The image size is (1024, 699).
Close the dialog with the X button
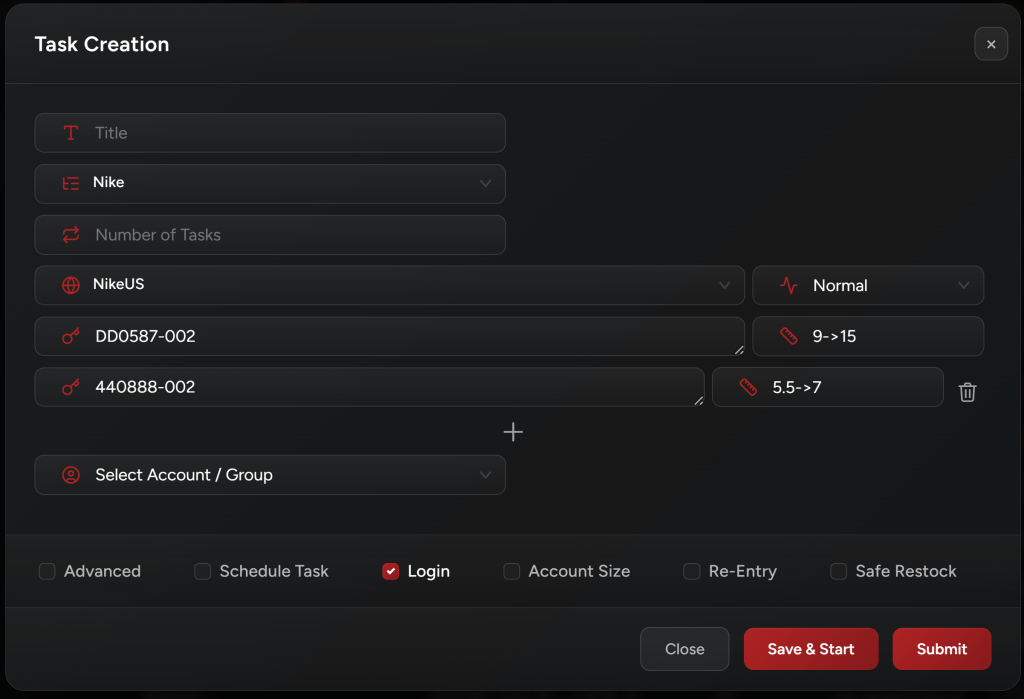pos(991,44)
